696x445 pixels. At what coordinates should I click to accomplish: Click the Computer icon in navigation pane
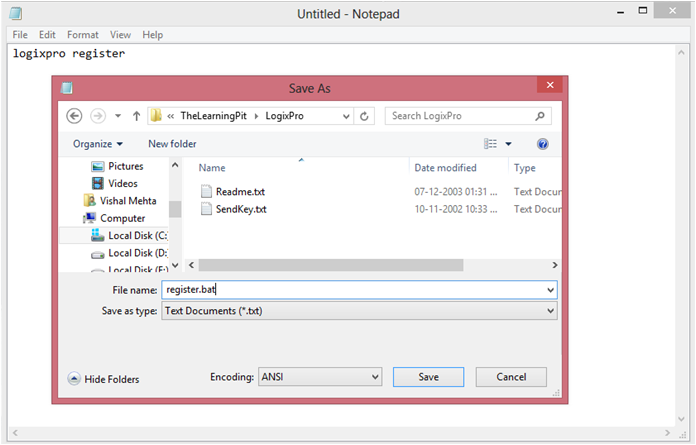[90, 218]
